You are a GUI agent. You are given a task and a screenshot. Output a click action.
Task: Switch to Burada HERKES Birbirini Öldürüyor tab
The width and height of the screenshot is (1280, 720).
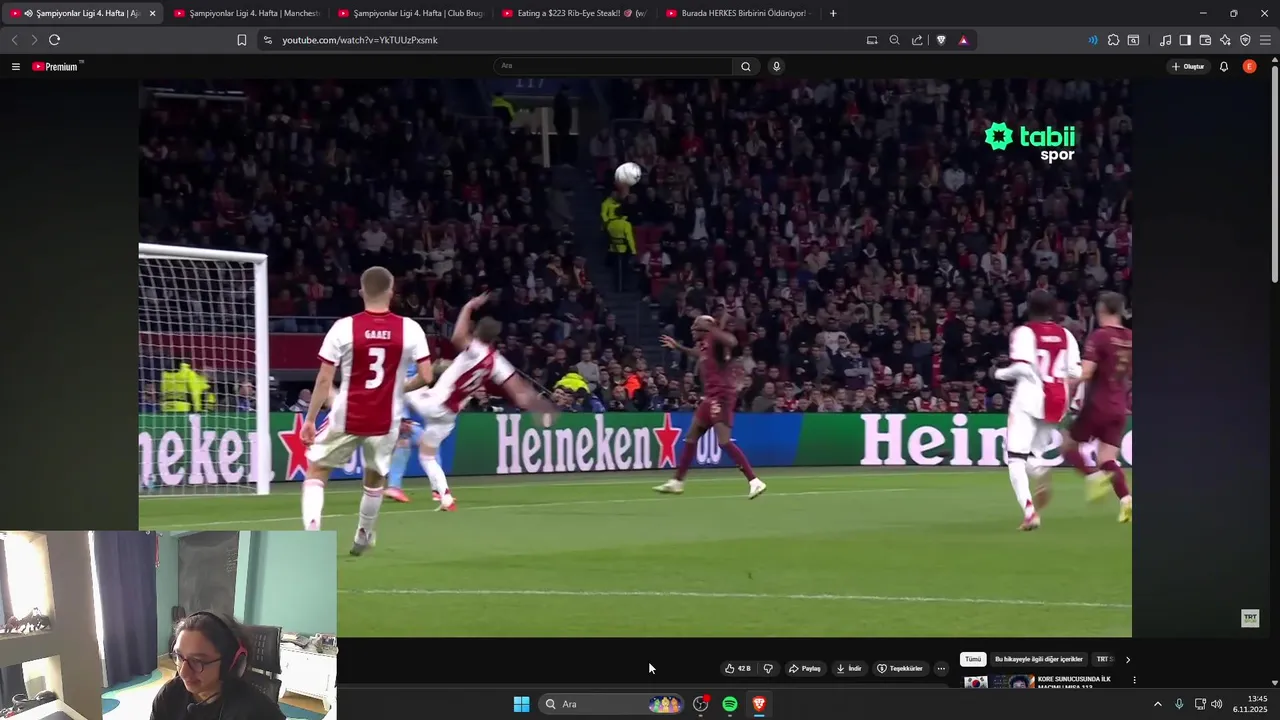[x=738, y=13]
